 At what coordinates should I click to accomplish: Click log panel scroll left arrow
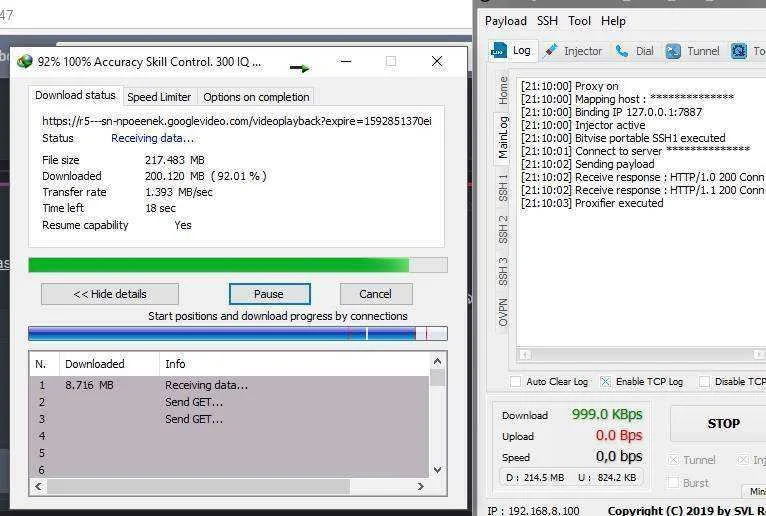525,354
